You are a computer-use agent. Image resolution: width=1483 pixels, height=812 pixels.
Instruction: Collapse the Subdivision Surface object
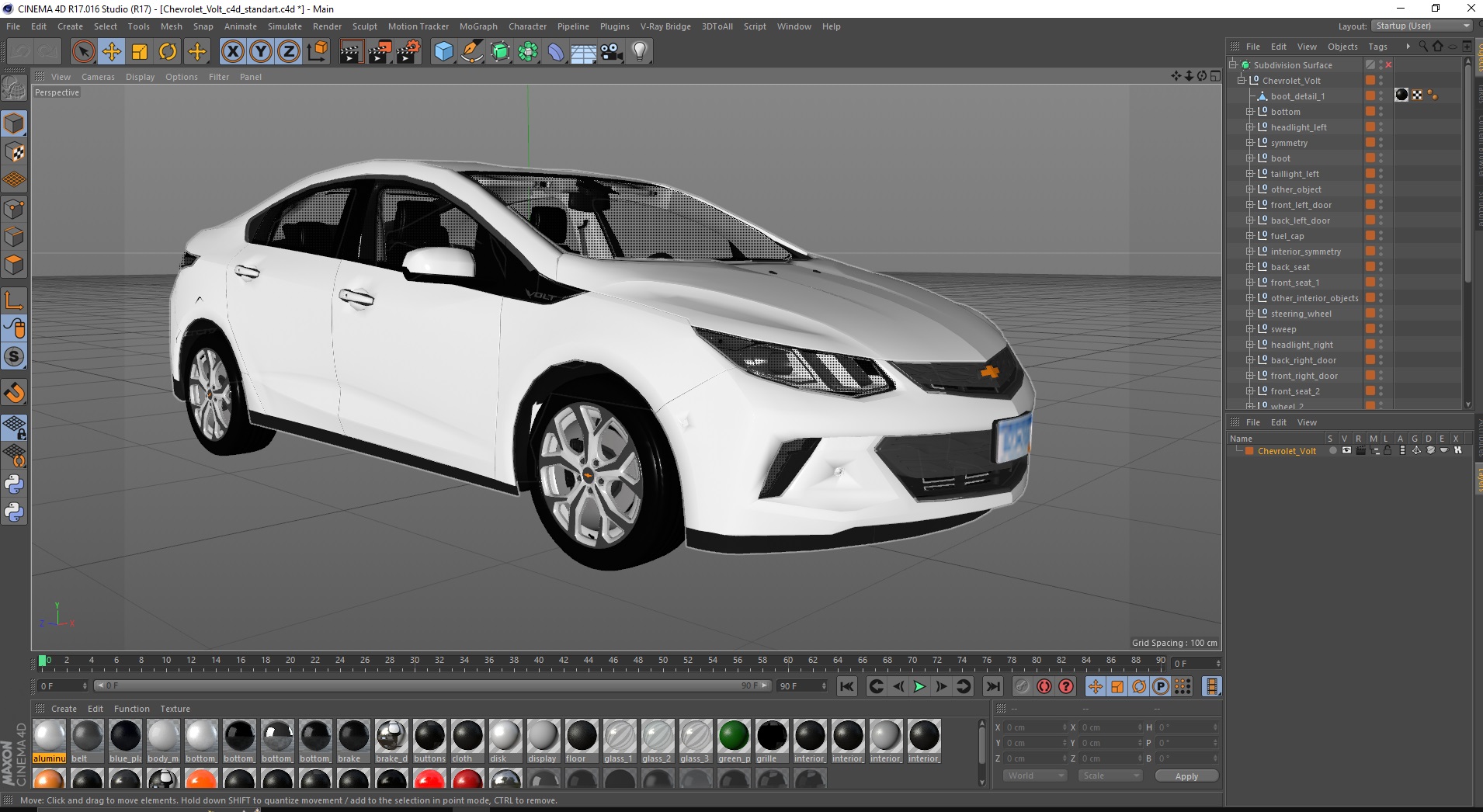[1233, 64]
